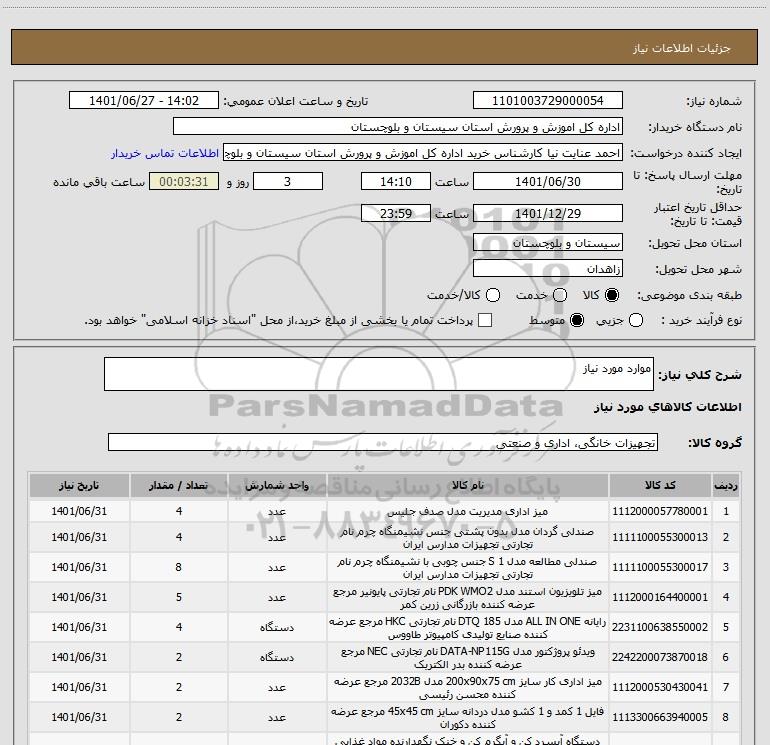The width and height of the screenshot is (770, 745).
Task: Click product code 1112000057780001
Action: coord(660,511)
